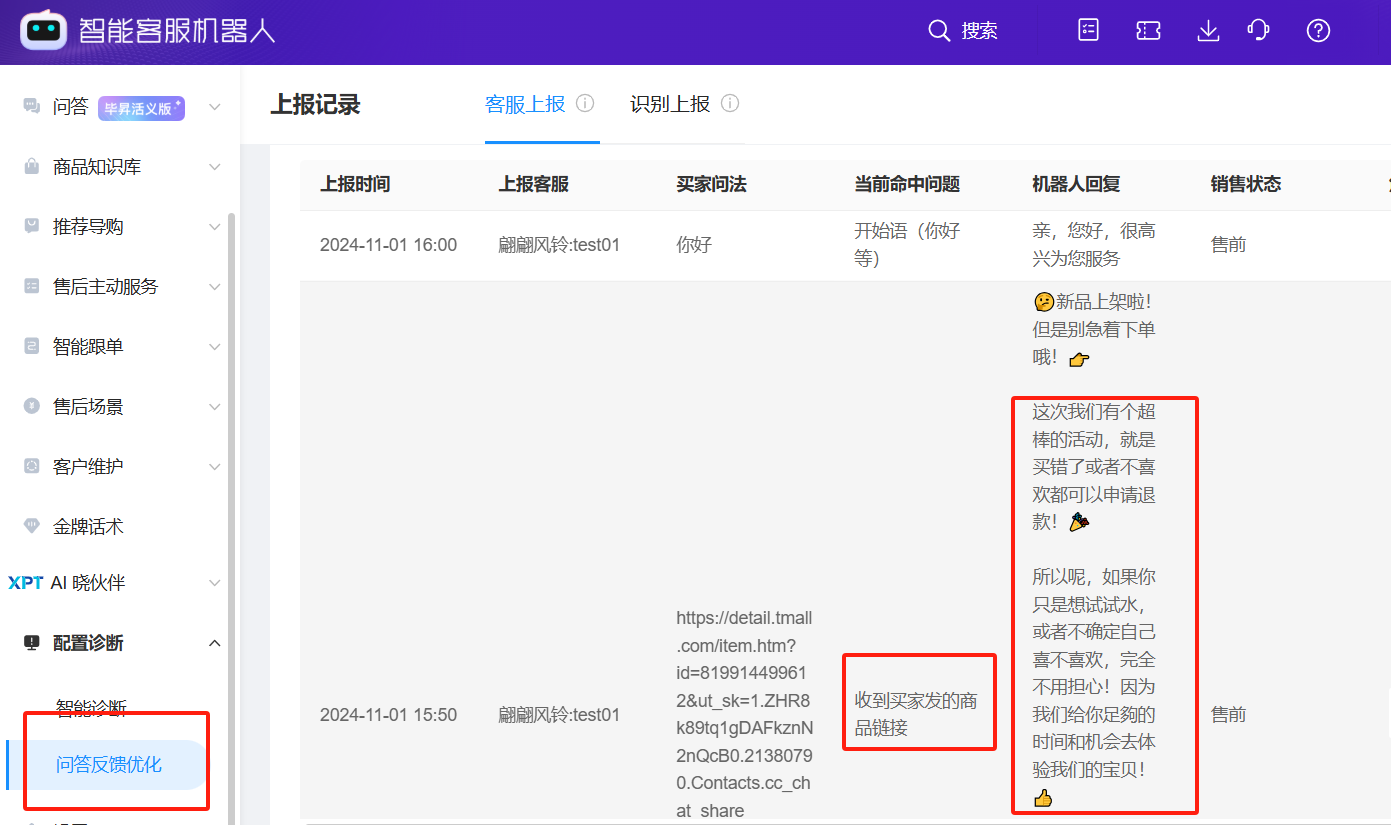Open the 金牌话术 menu item

click(x=88, y=526)
